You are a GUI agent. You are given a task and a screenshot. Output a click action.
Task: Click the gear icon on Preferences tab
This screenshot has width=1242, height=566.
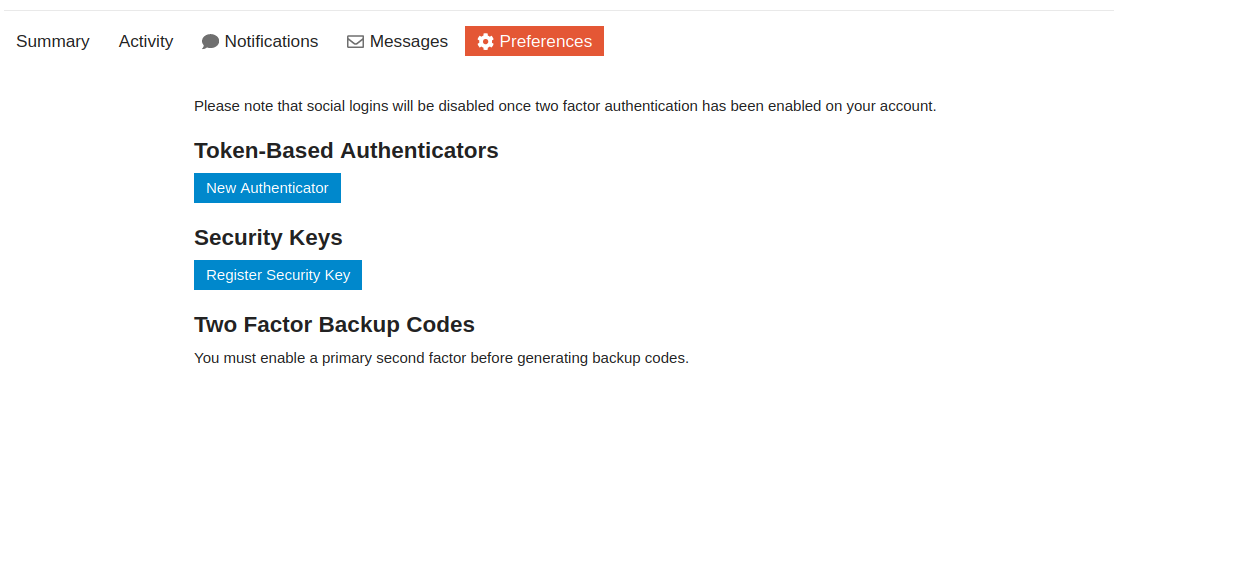(x=486, y=42)
